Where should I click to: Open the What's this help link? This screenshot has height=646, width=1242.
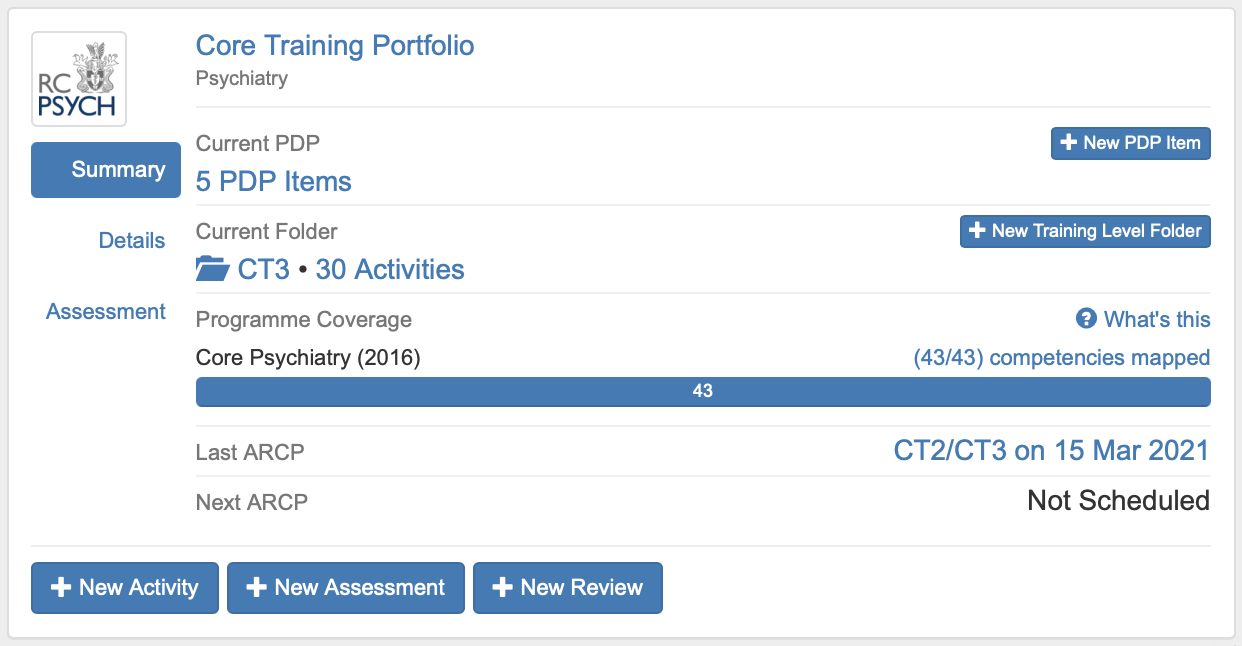[x=1157, y=319]
